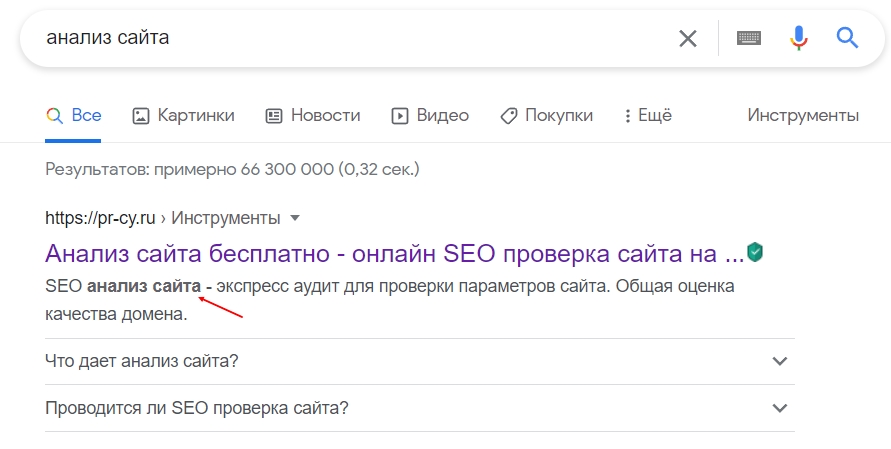
Task: Open Инструменты search tools
Action: coord(803,115)
